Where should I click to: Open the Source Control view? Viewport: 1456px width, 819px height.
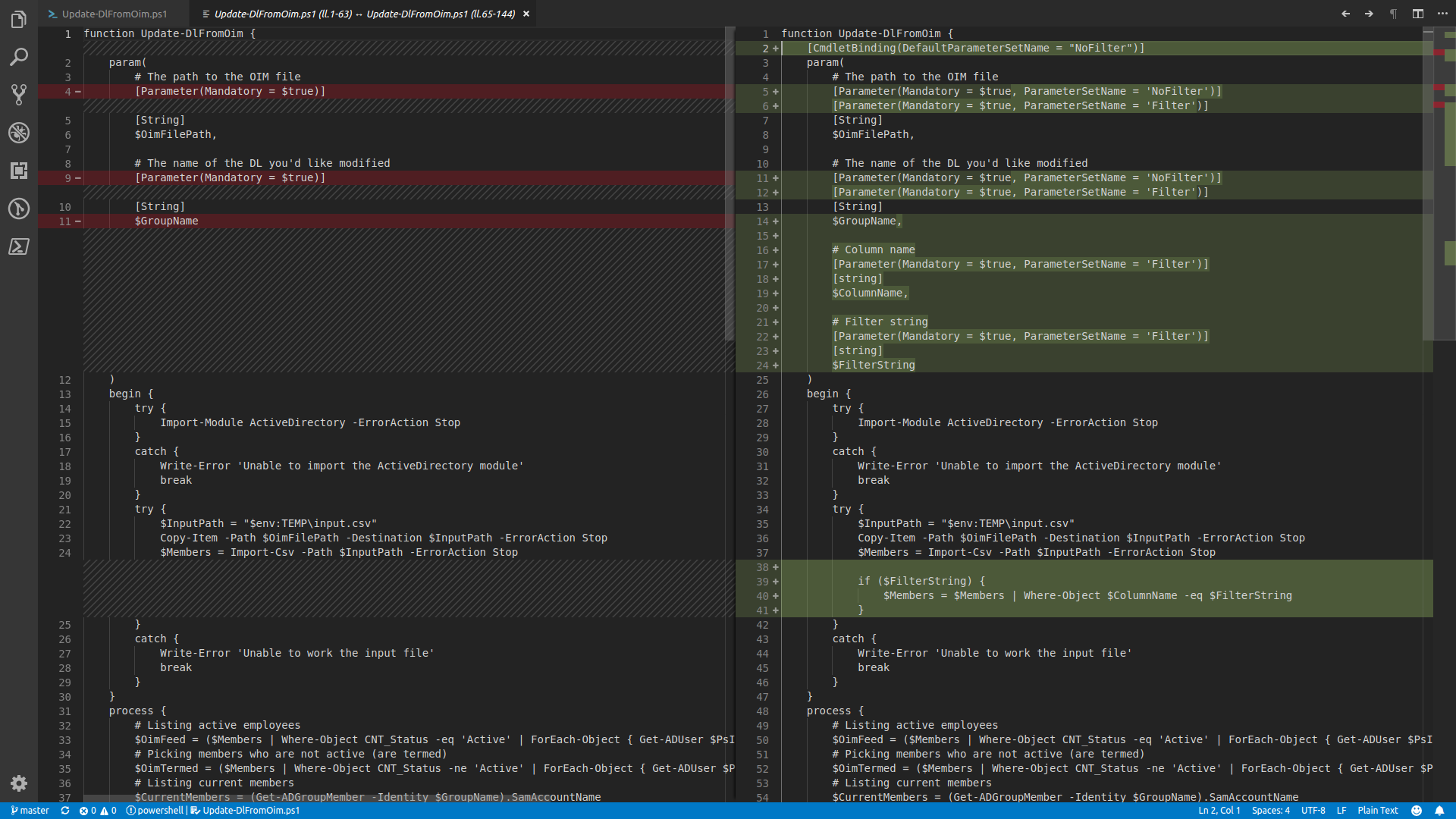point(19,95)
